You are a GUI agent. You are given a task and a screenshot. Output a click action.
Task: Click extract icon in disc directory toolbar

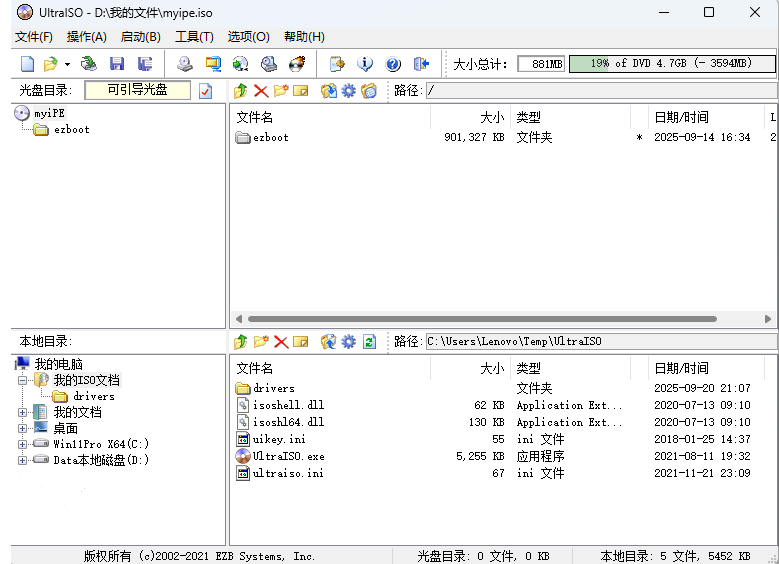pyautogui.click(x=328, y=90)
